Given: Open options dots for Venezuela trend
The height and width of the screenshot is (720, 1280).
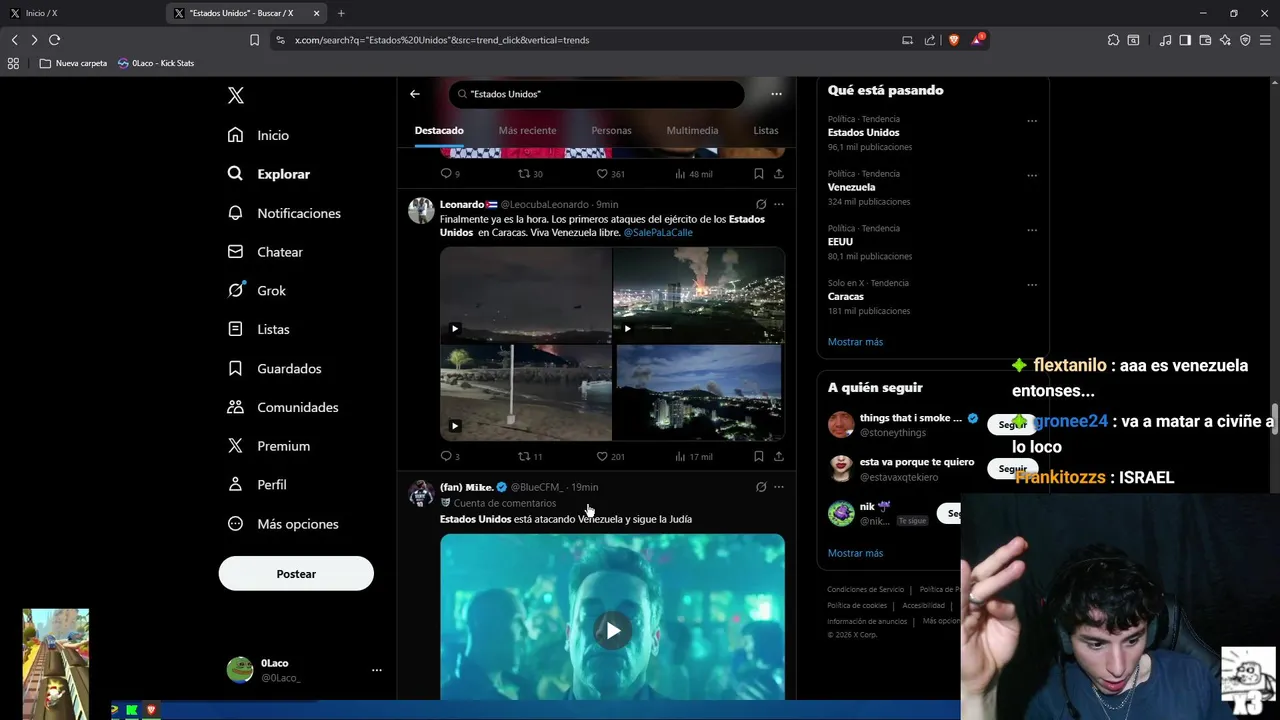Looking at the screenshot, I should (1032, 176).
